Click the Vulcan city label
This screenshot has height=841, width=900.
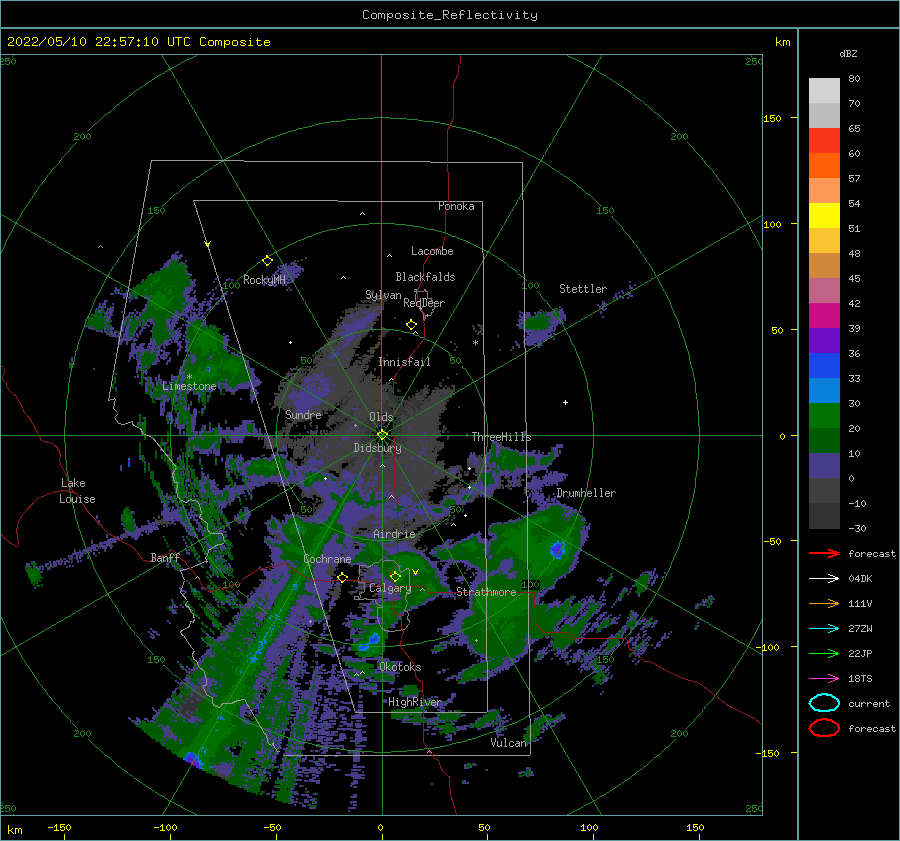(x=508, y=743)
